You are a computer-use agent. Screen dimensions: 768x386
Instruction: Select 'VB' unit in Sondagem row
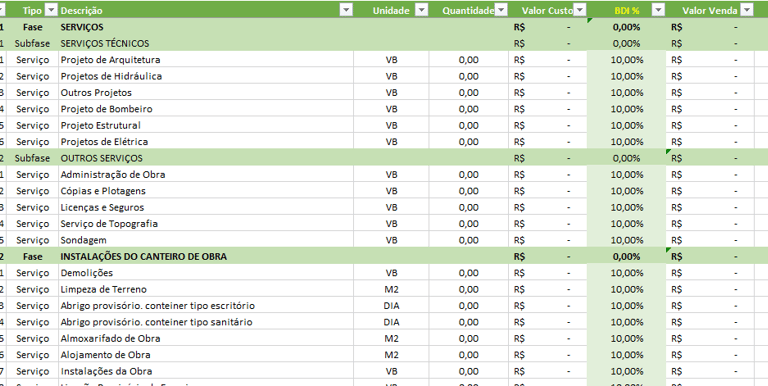pos(391,240)
